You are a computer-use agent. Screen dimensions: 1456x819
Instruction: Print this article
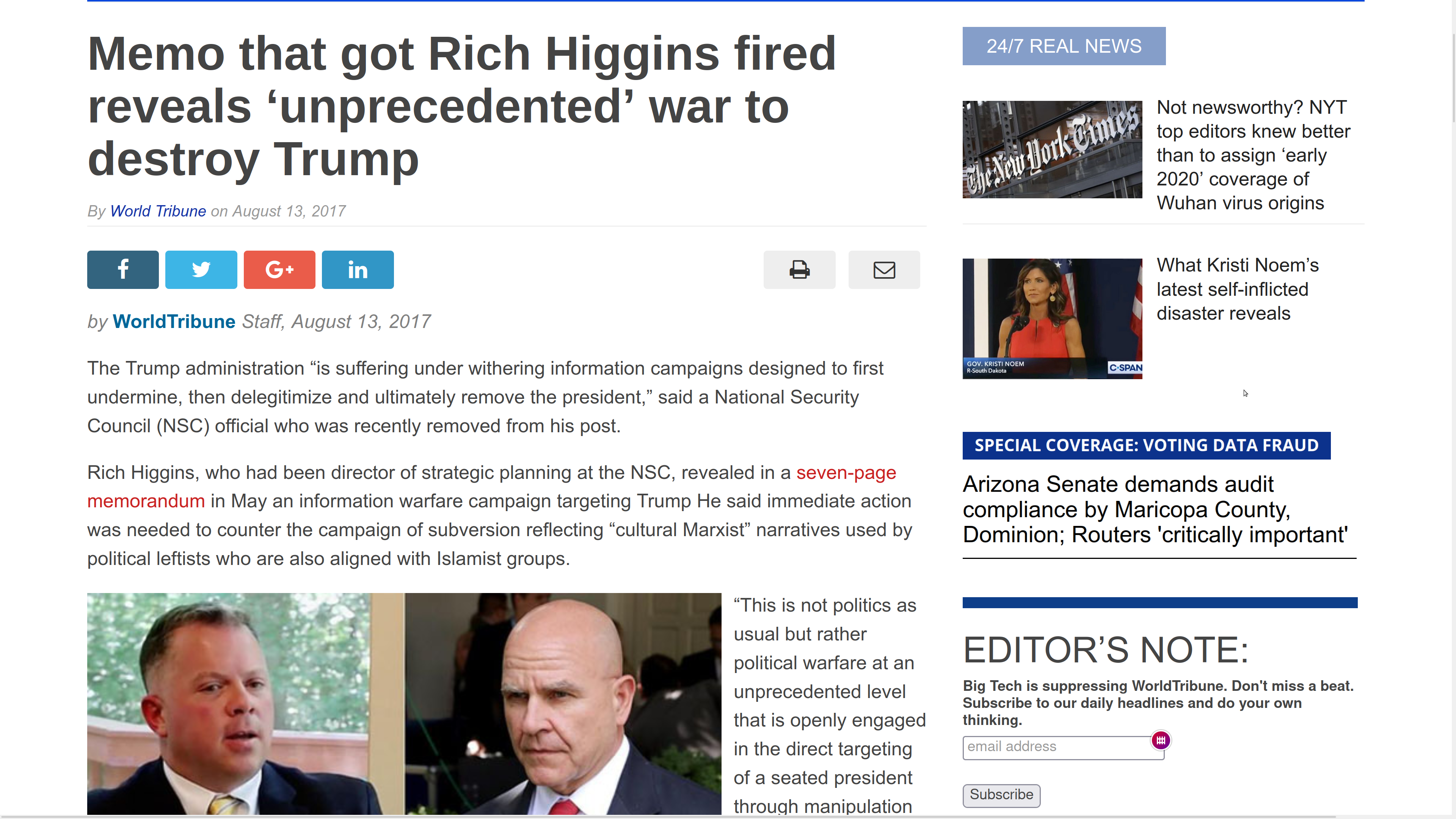tap(799, 270)
